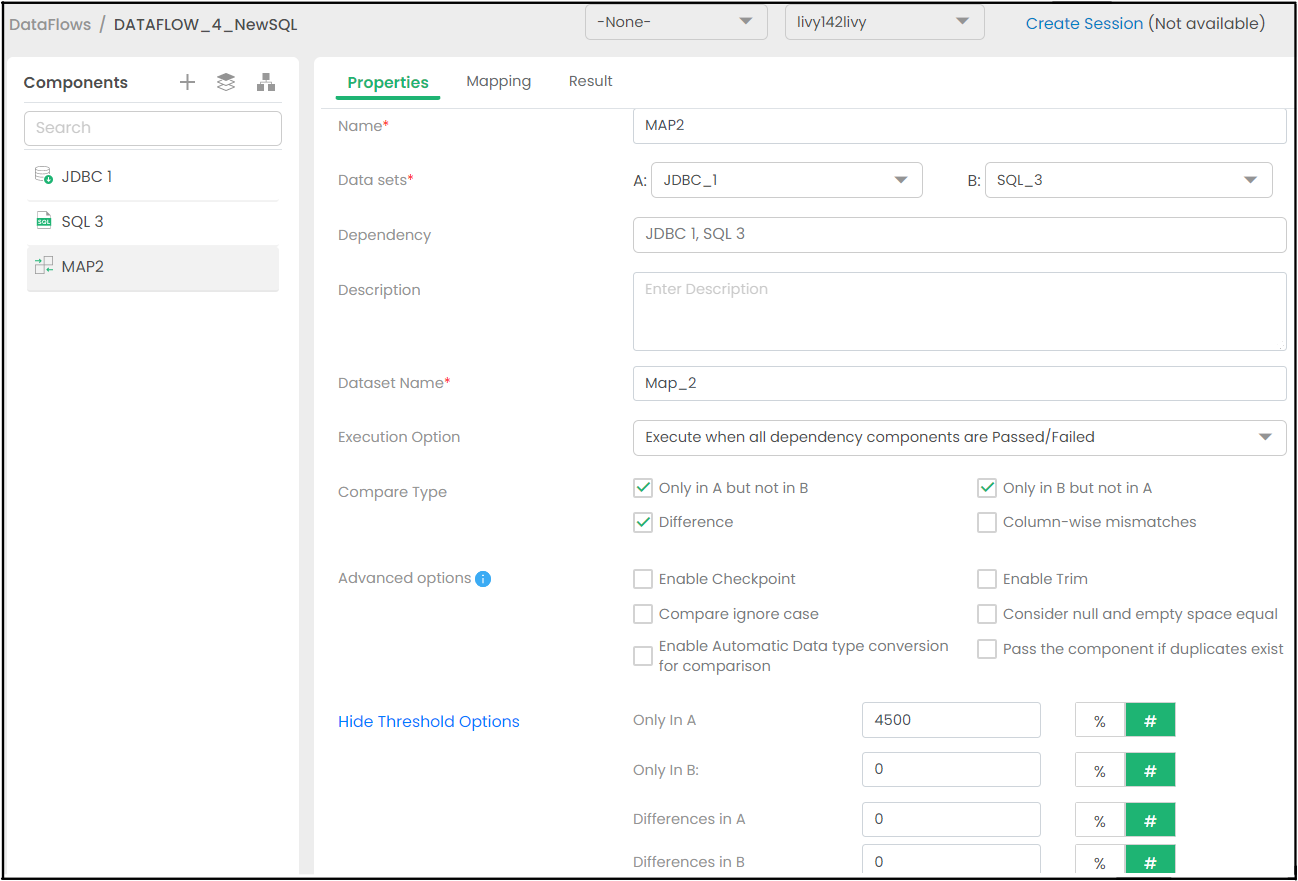The width and height of the screenshot is (1298, 881).
Task: Click Hide Threshold Options link
Action: [429, 721]
